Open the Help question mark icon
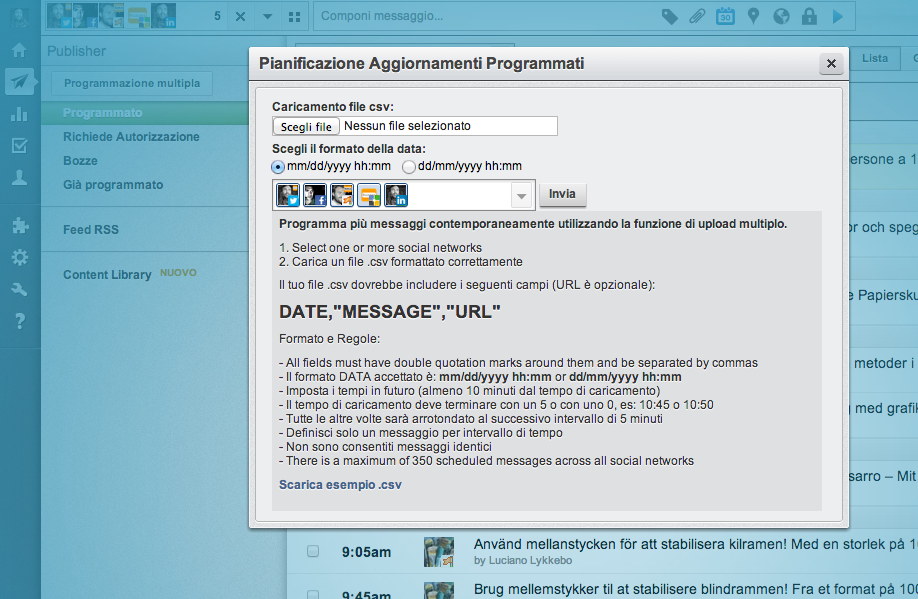This screenshot has width=918, height=599. (20, 321)
